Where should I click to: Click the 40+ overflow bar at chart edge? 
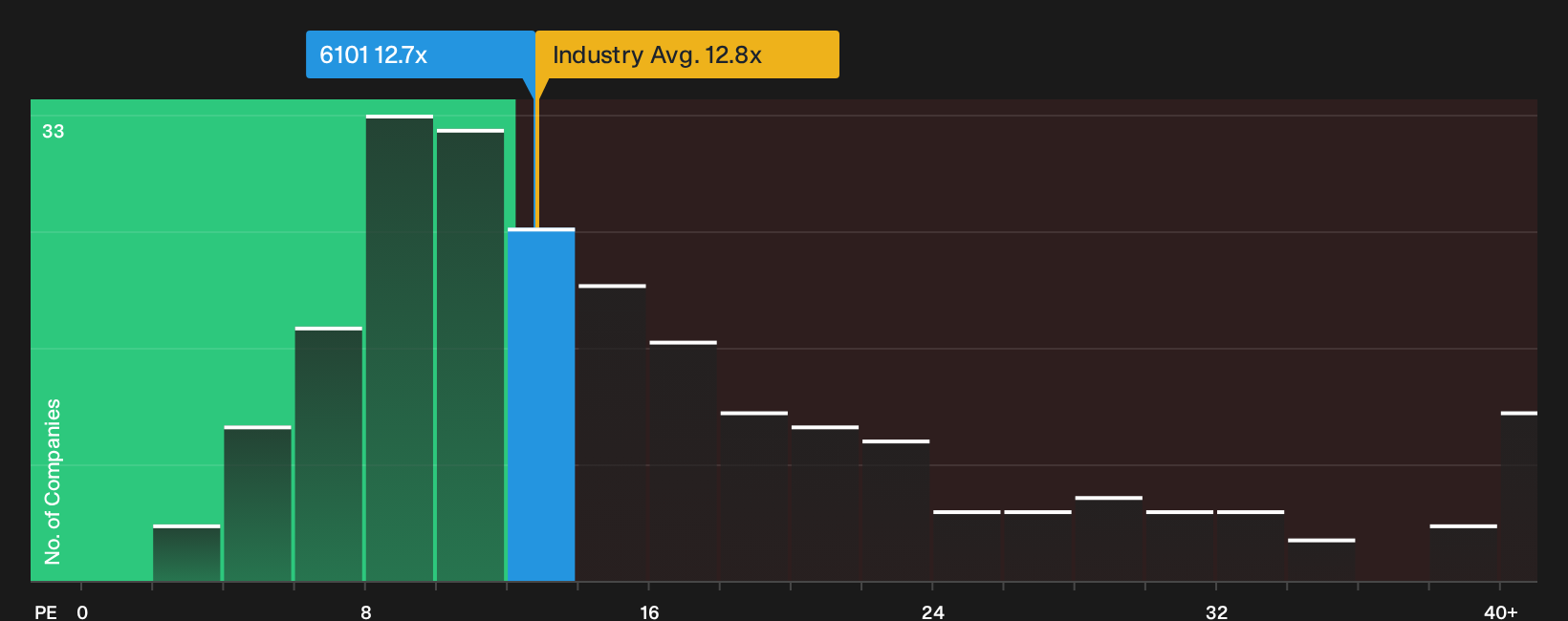1519,496
